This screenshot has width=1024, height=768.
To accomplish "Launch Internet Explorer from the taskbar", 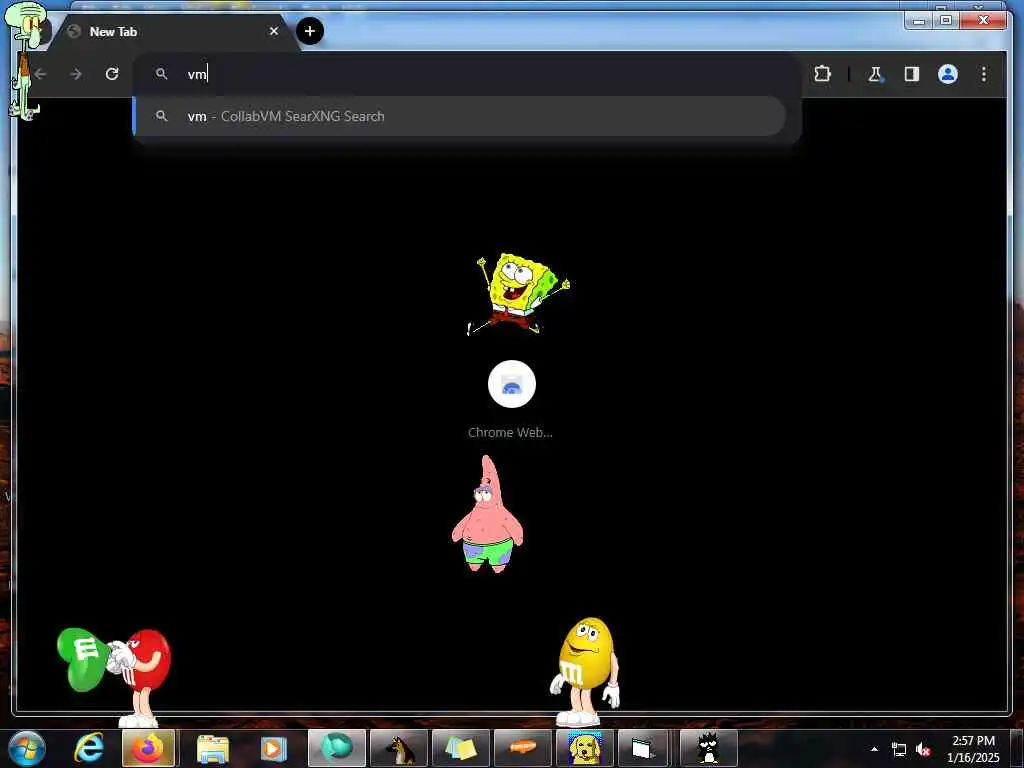I will (89, 748).
